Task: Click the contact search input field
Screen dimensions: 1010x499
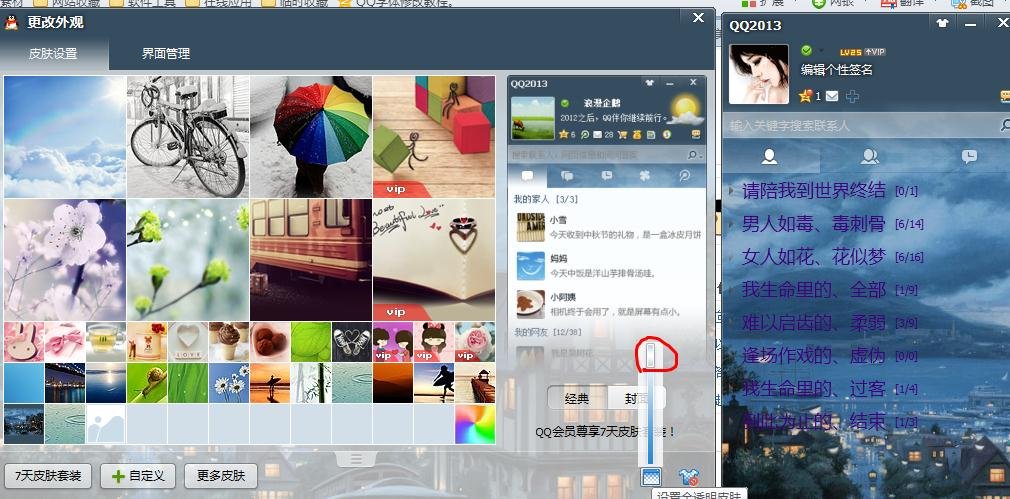Action: click(860, 126)
